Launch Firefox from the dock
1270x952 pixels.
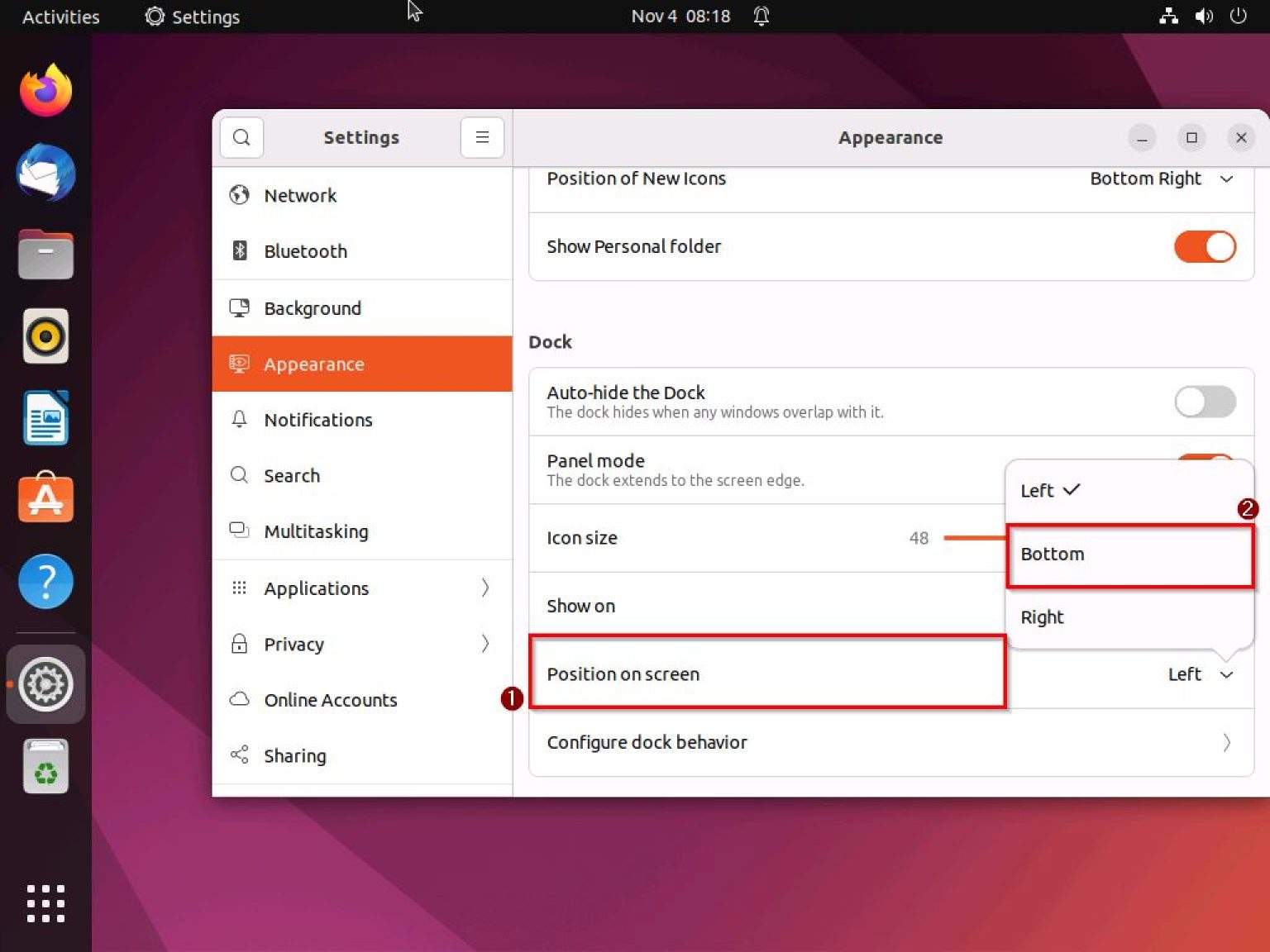pyautogui.click(x=45, y=89)
